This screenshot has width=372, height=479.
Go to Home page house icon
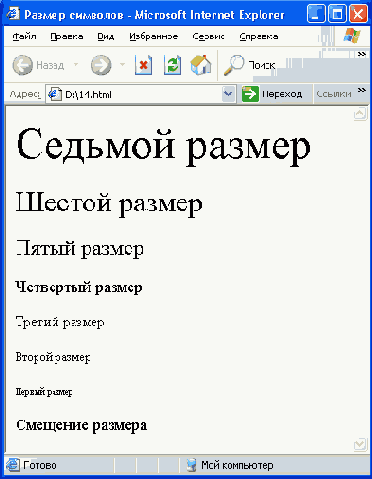[x=201, y=65]
